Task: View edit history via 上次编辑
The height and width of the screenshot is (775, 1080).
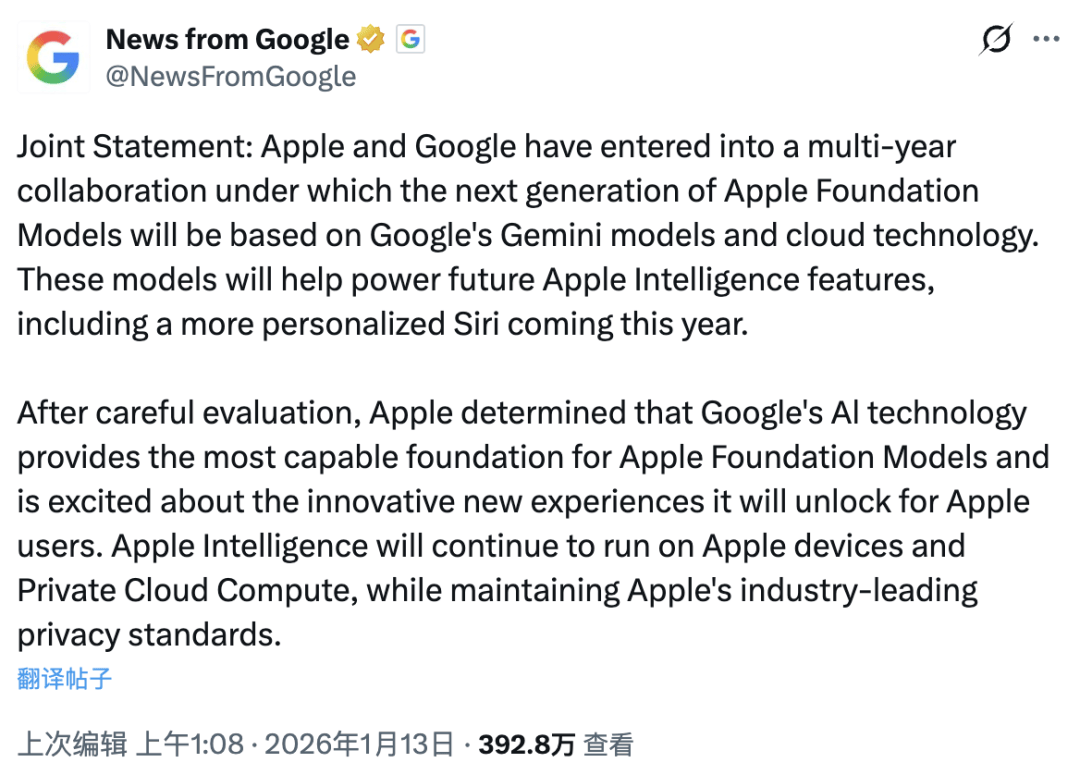Action: (x=72, y=744)
